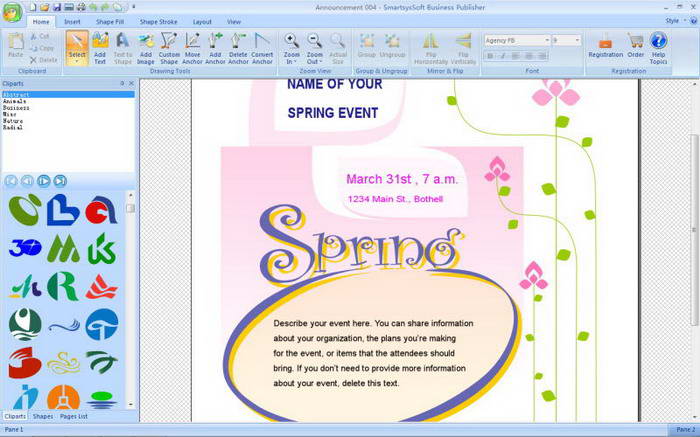This screenshot has height=437, width=700.
Task: Open the Agency FB font name dropdown
Action: [x=547, y=40]
